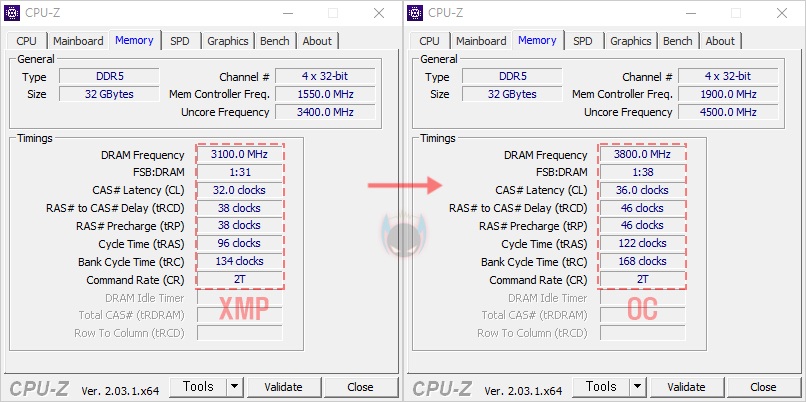Close the right CPU-Z window via title bar X
The image size is (806, 402).
pyautogui.click(x=782, y=13)
